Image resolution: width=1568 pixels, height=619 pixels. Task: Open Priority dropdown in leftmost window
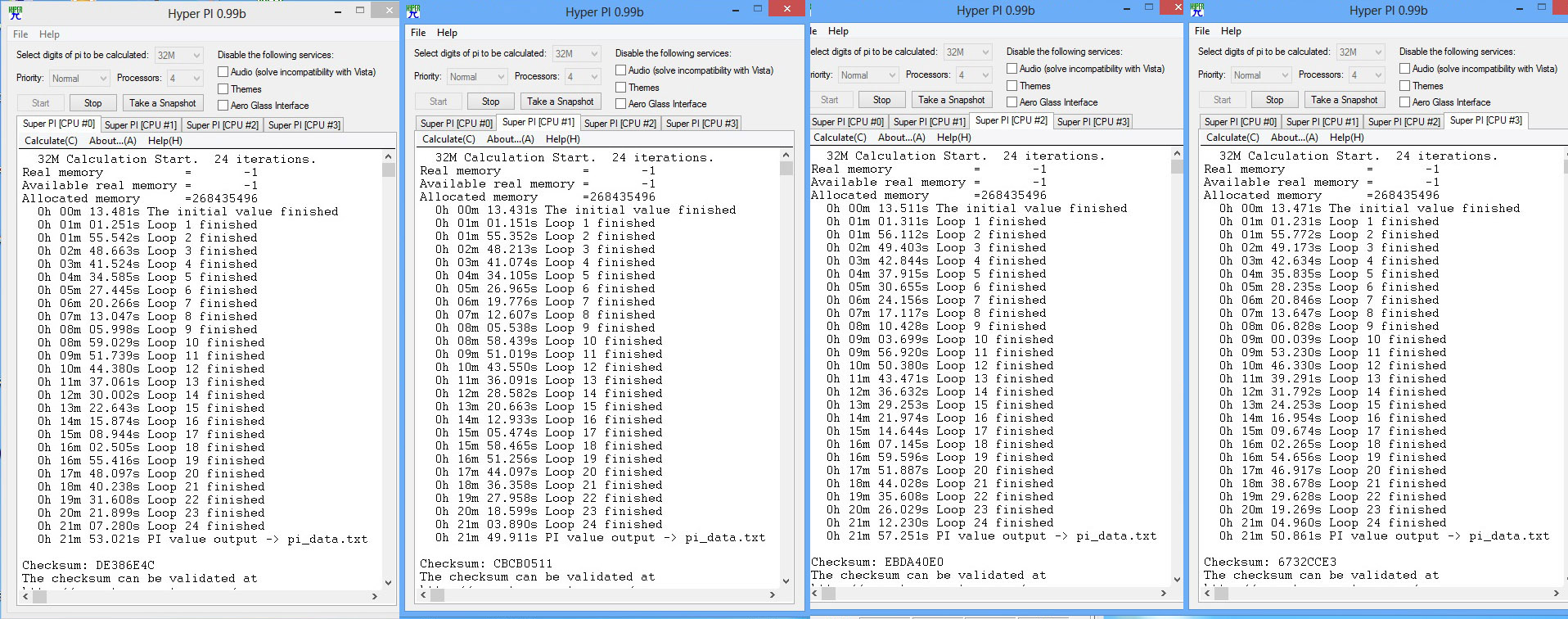click(x=79, y=79)
